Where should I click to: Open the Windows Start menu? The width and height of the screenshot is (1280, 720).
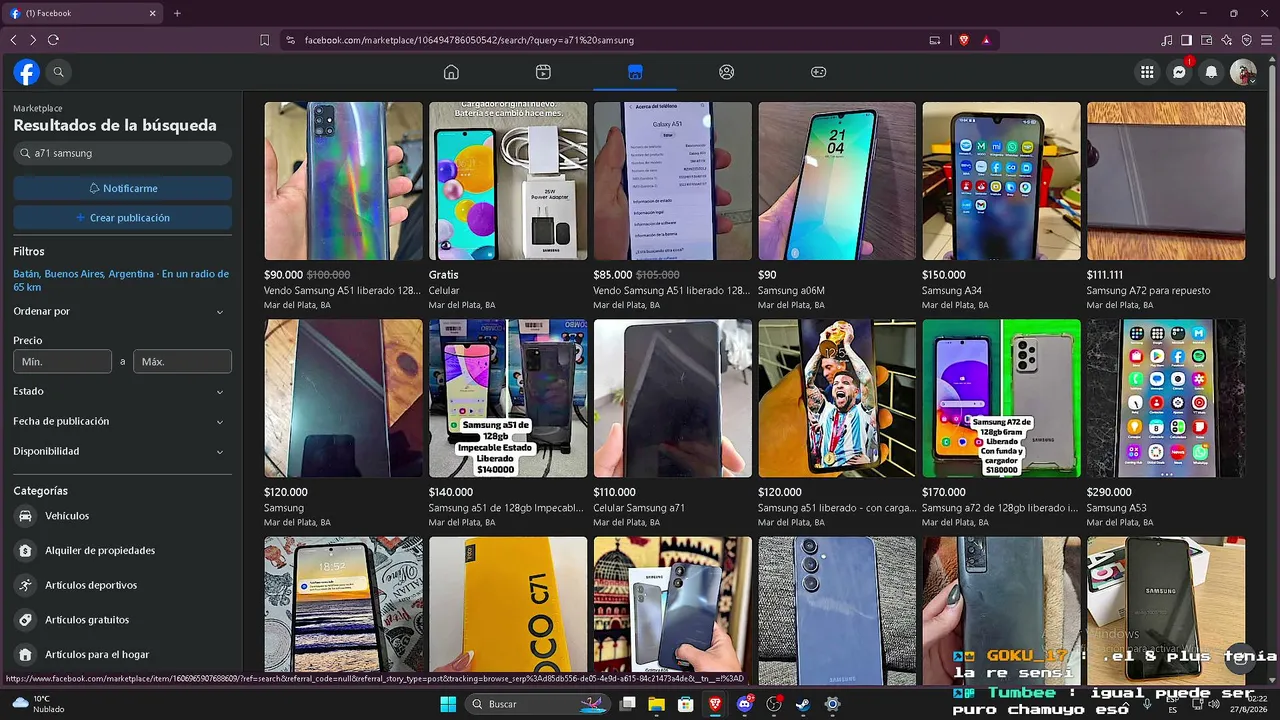click(448, 704)
